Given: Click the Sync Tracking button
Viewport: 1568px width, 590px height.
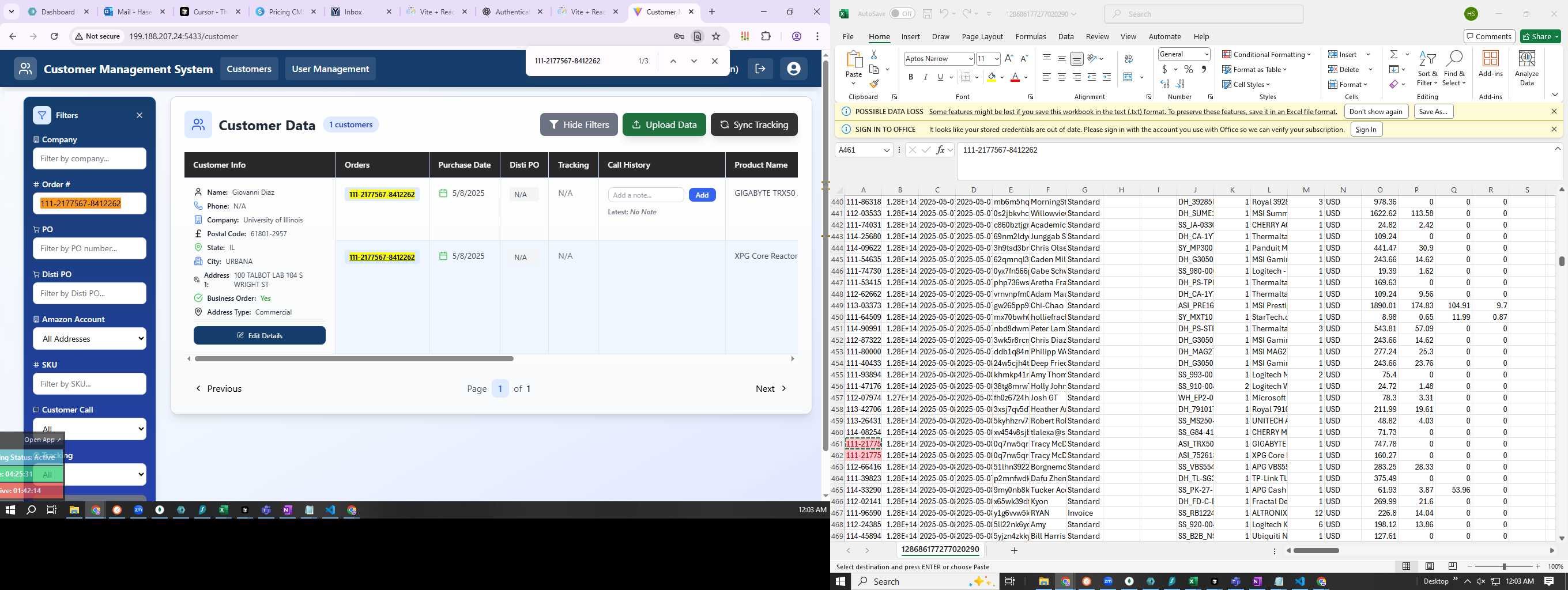Looking at the screenshot, I should pos(753,124).
